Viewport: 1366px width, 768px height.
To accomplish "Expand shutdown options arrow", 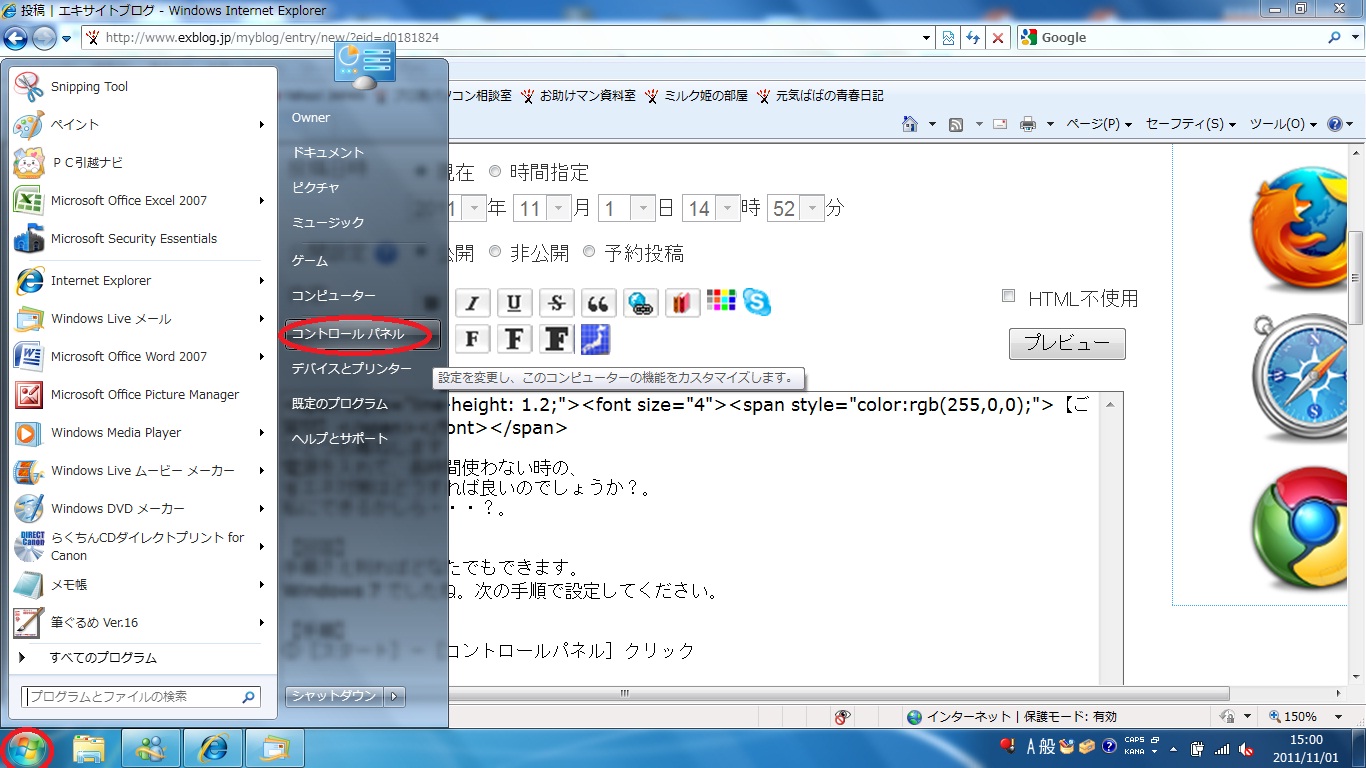I will 394,696.
